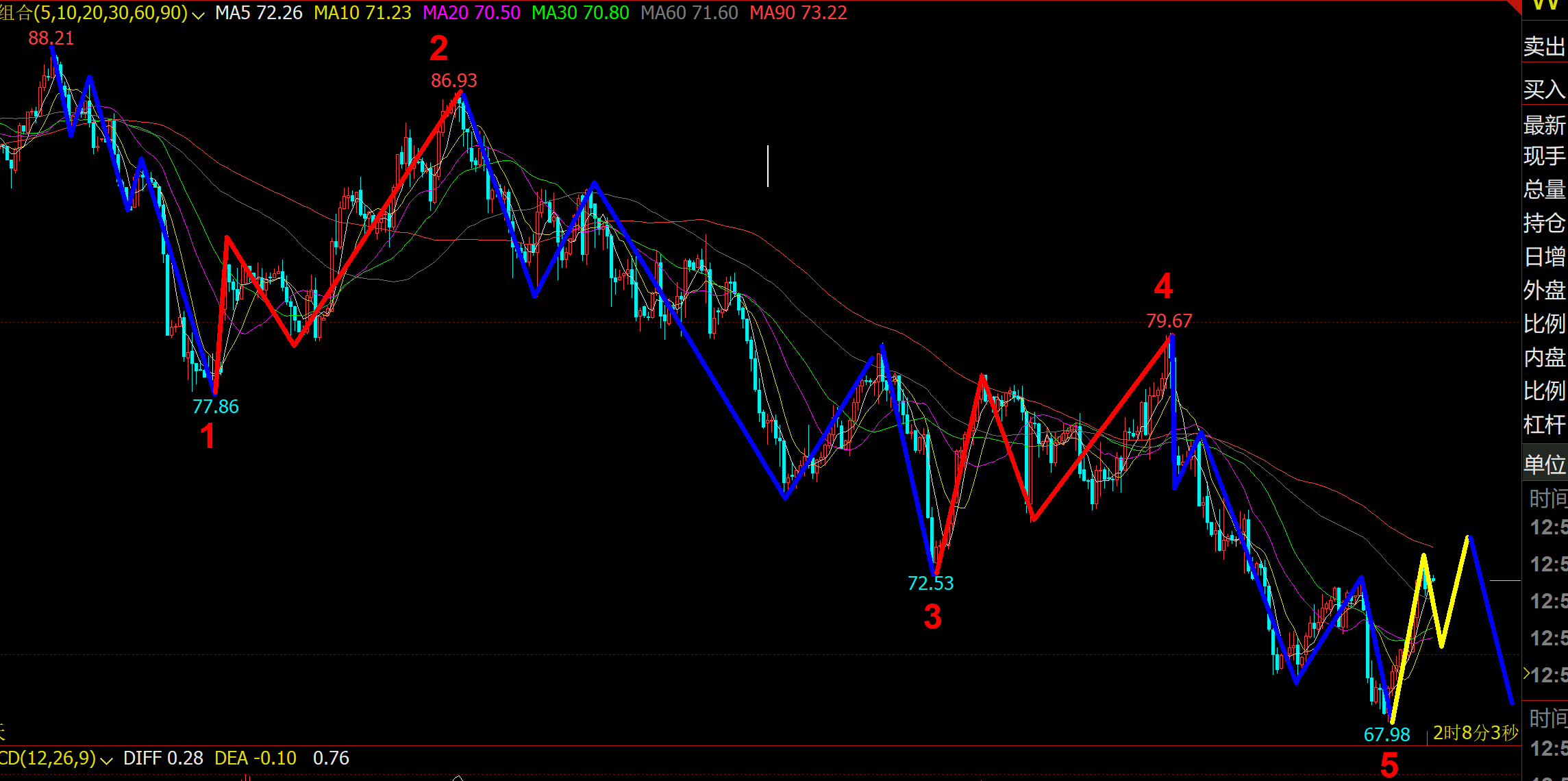Viewport: 1568px width, 781px height.
Task: Select the 内盘 row in quote panel
Action: click(1544, 357)
